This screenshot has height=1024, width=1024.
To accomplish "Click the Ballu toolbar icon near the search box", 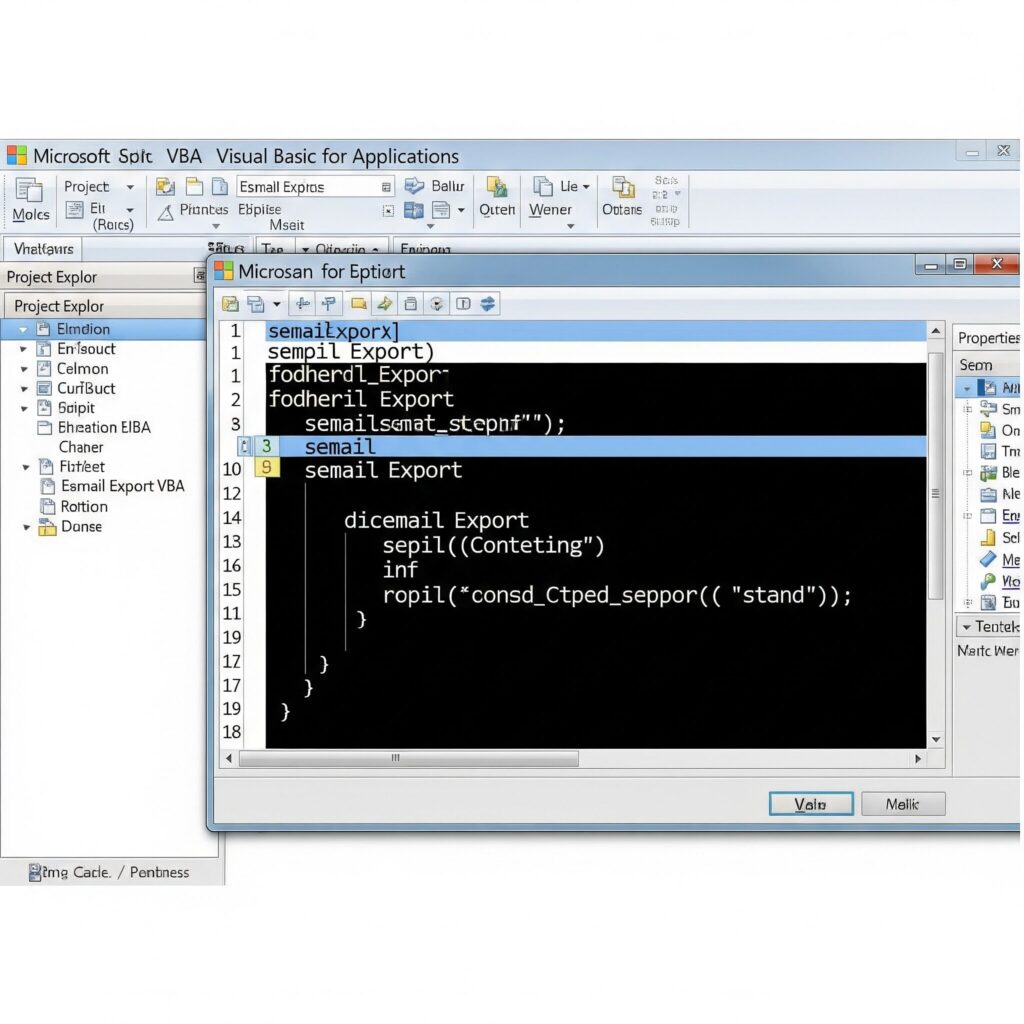I will pyautogui.click(x=413, y=186).
